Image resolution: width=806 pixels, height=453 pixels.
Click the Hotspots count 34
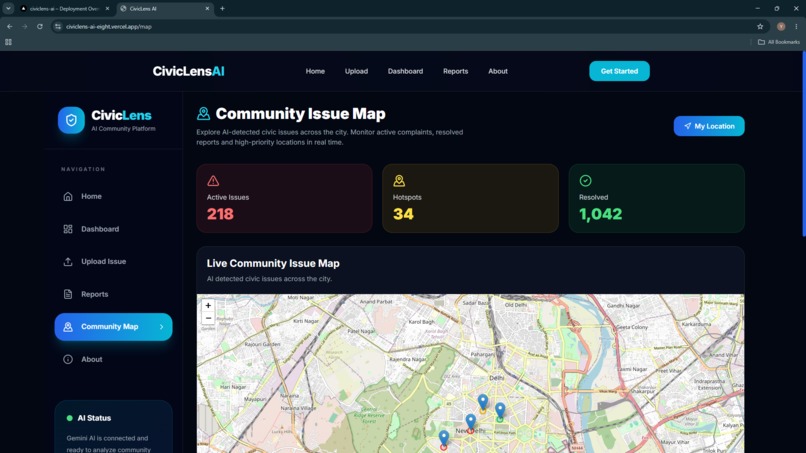[x=403, y=214]
